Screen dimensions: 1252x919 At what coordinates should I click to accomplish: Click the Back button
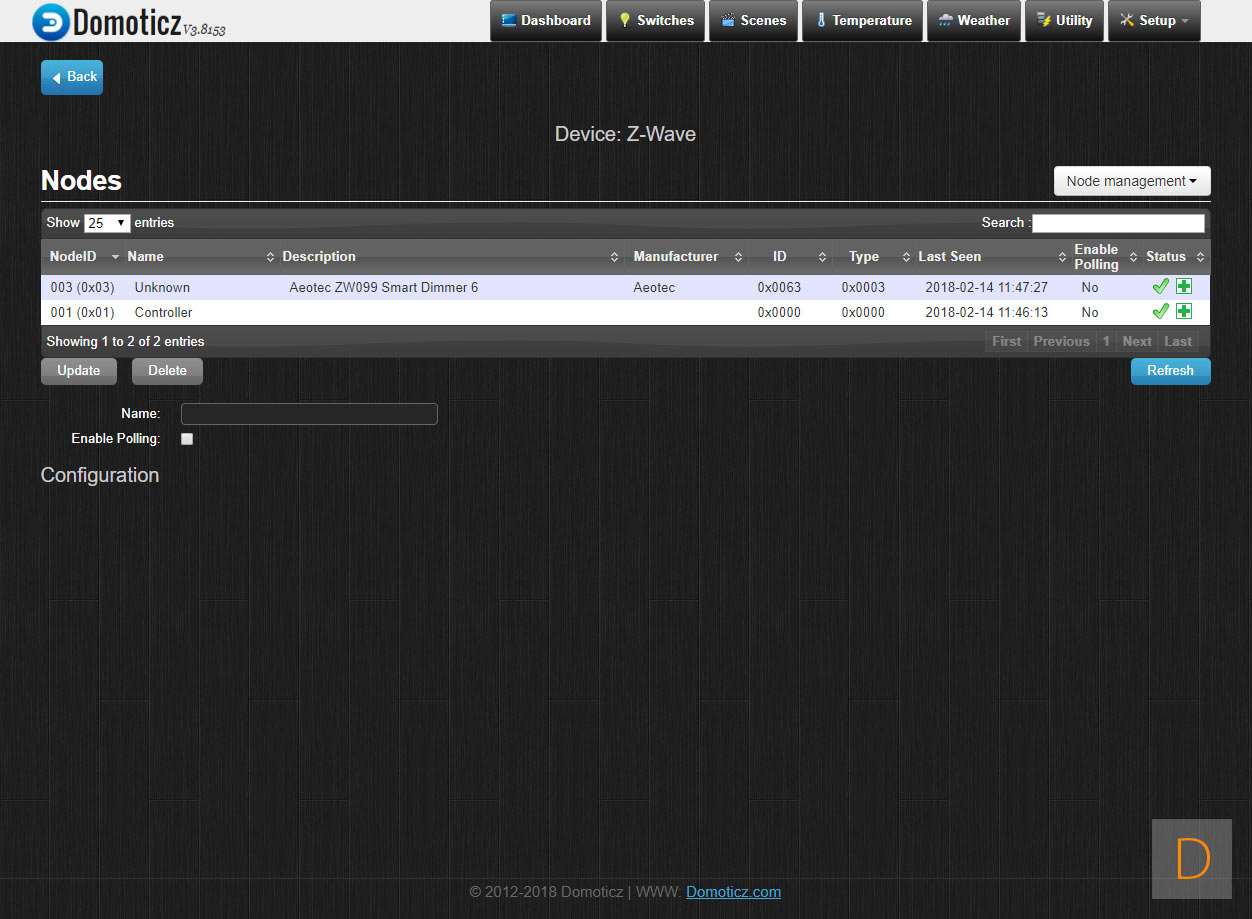pos(72,77)
